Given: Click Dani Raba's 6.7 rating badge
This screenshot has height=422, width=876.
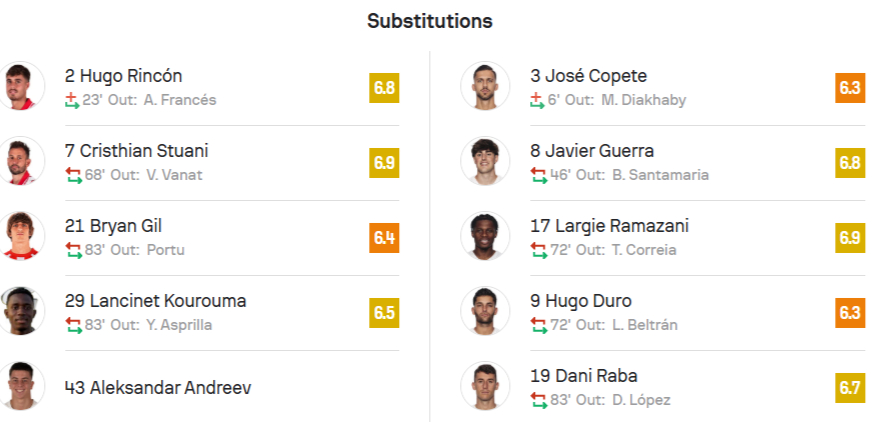Looking at the screenshot, I should (x=850, y=387).
